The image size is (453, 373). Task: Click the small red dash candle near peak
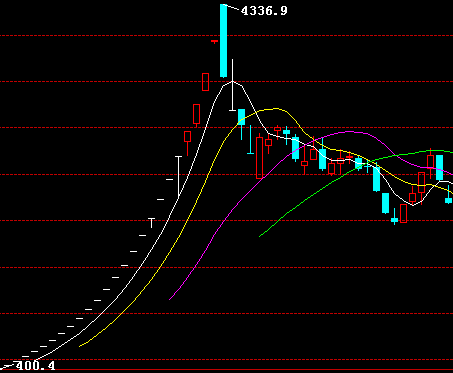click(x=214, y=42)
